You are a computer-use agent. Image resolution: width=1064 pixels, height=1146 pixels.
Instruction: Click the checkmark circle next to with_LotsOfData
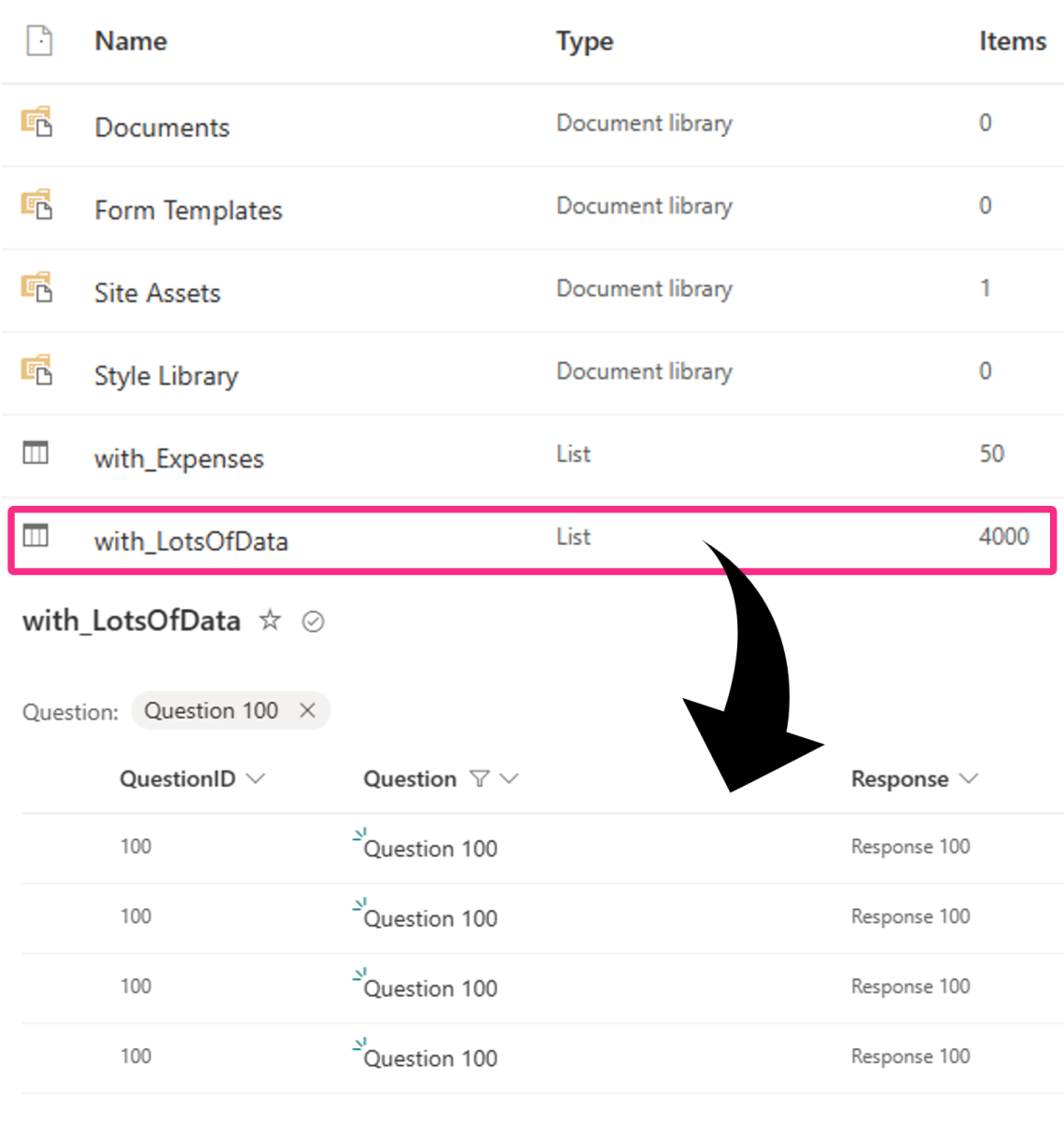click(313, 622)
